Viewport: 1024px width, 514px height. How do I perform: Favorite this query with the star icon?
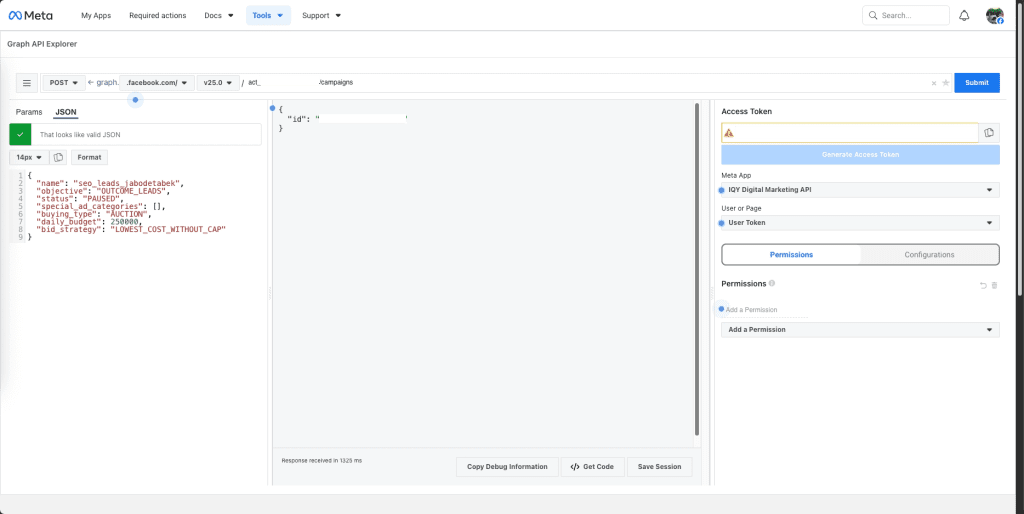click(946, 83)
